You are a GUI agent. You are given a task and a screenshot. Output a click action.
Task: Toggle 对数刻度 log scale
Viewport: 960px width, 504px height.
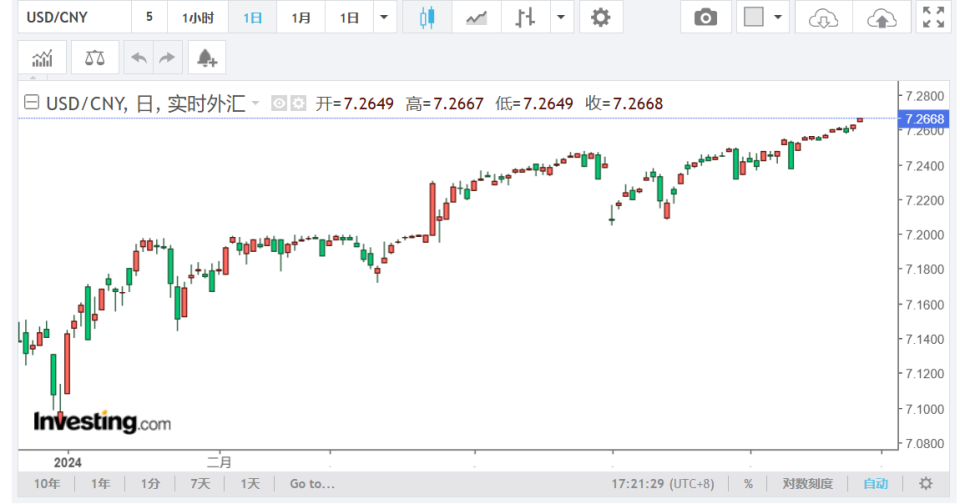point(808,484)
